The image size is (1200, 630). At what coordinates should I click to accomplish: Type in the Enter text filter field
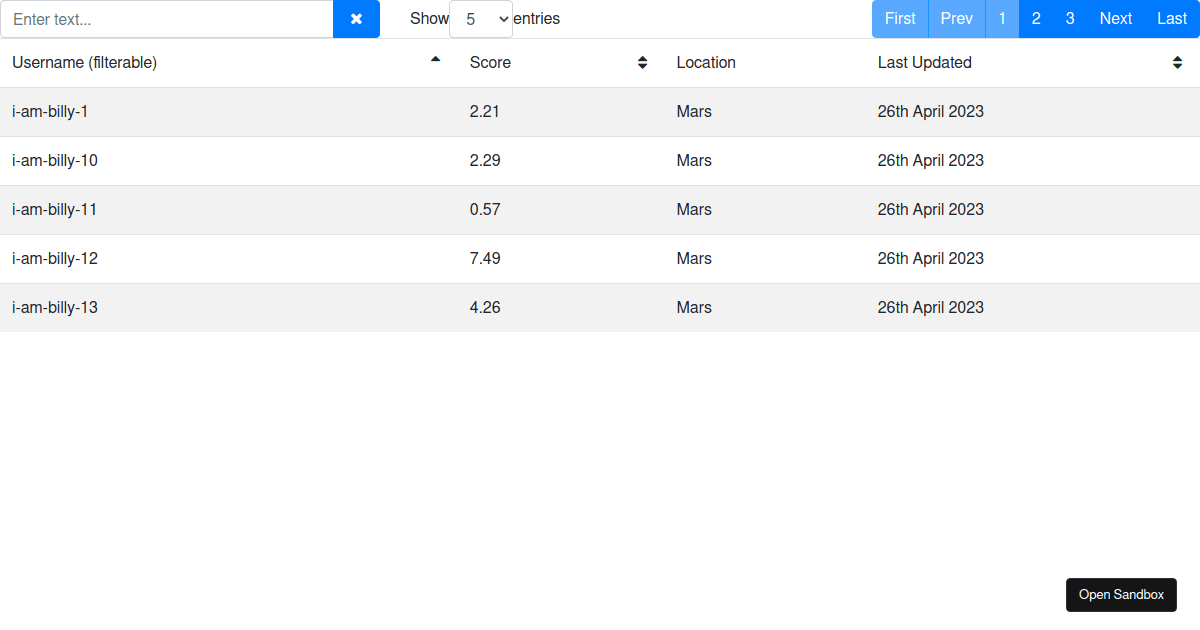pyautogui.click(x=167, y=19)
